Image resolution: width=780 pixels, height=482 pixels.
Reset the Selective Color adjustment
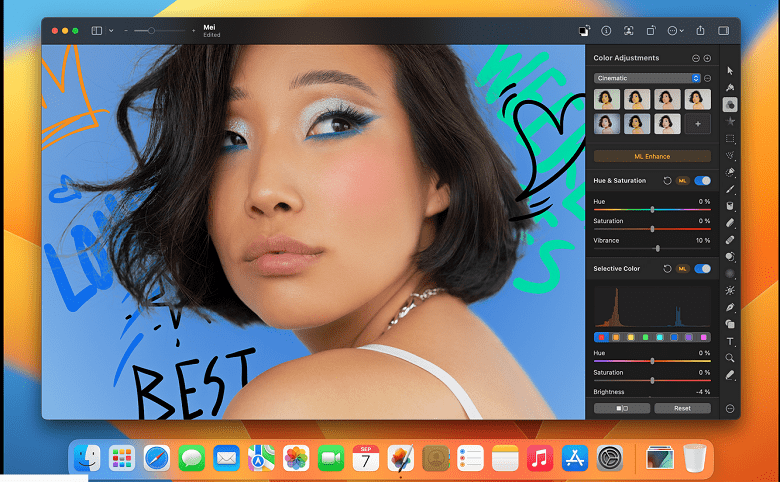pos(667,269)
